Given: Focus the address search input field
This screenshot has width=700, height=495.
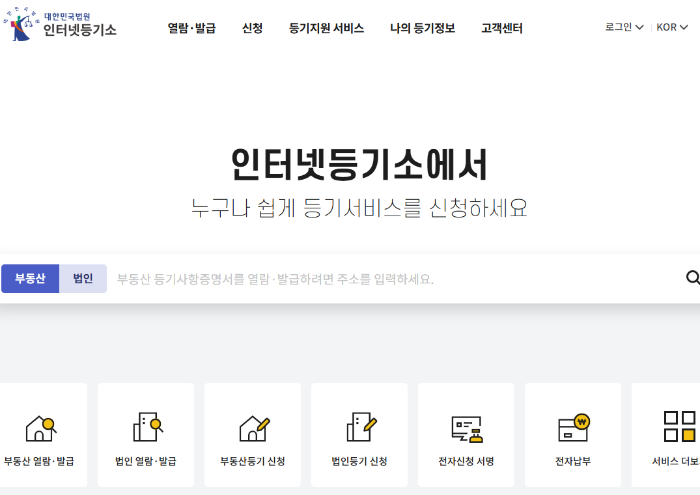Looking at the screenshot, I should point(397,279).
